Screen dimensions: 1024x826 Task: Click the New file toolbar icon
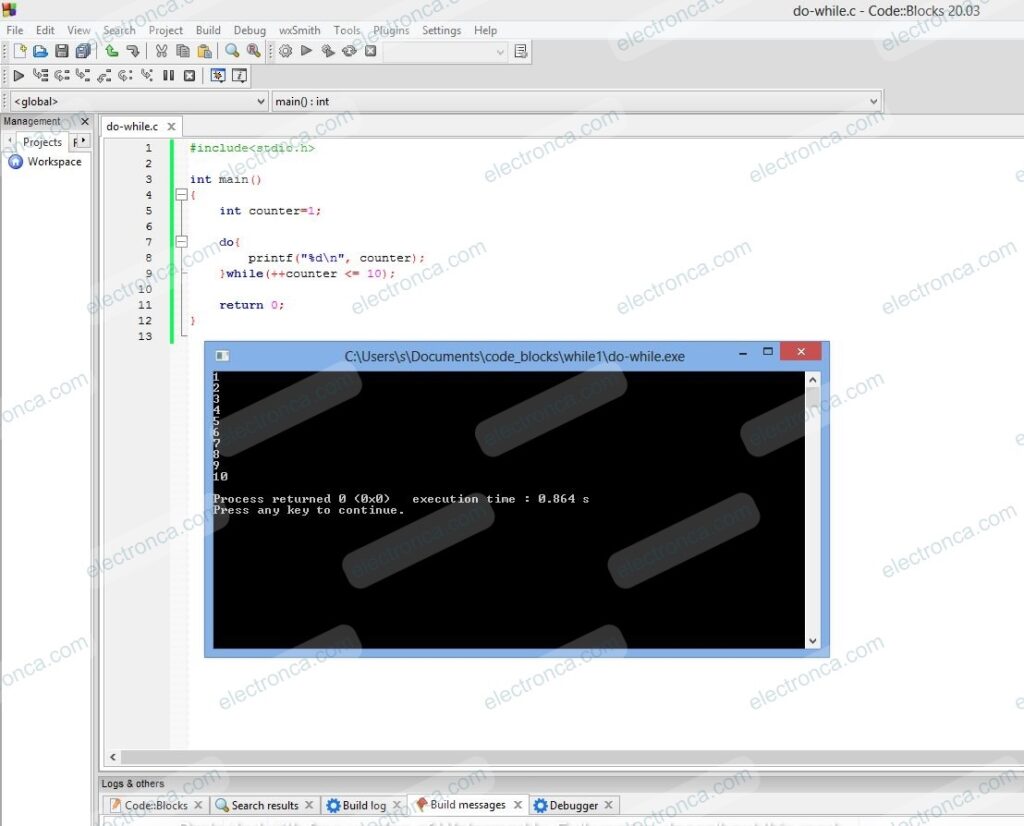click(19, 51)
